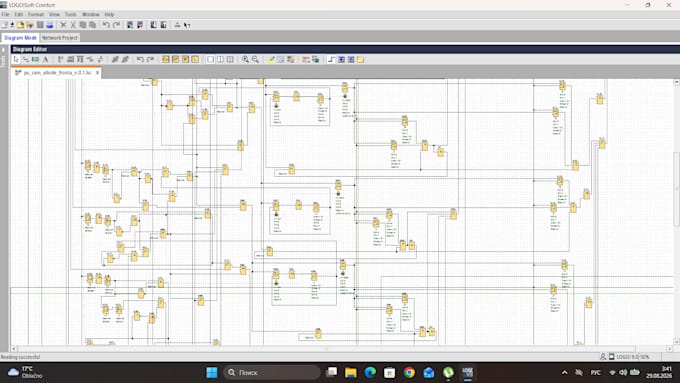Click the taskbar search box labelled Поиск
This screenshot has height=383, width=680.
(x=272, y=373)
